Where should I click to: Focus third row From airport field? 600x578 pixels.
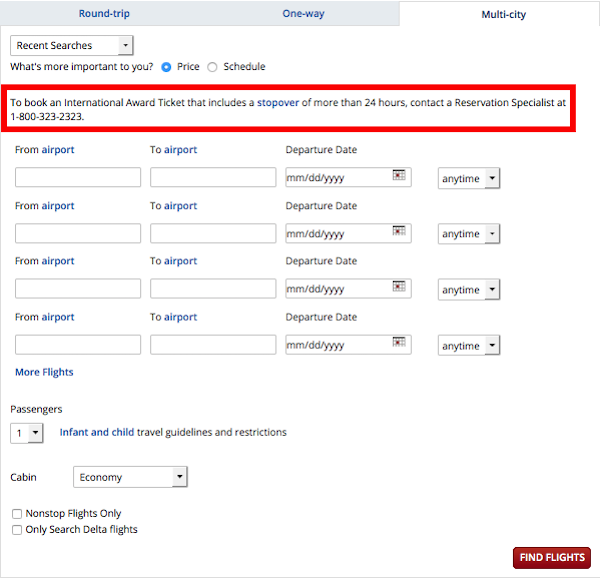tap(78, 288)
